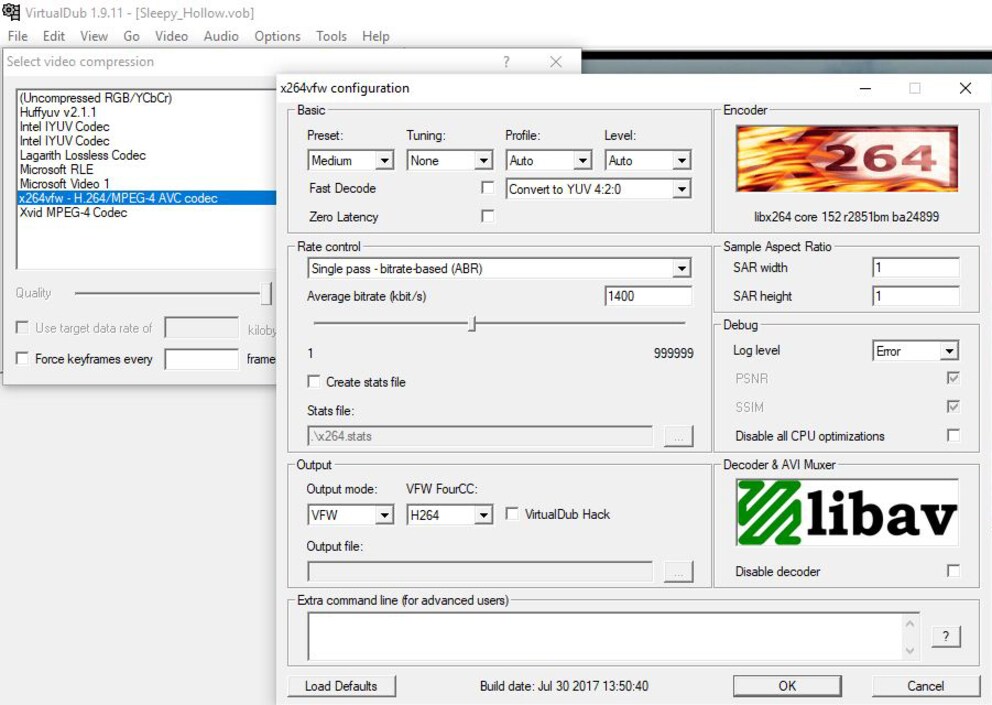The width and height of the screenshot is (992, 705).
Task: Expand the VFW FourCC H264 dropdown
Action: tap(450, 515)
